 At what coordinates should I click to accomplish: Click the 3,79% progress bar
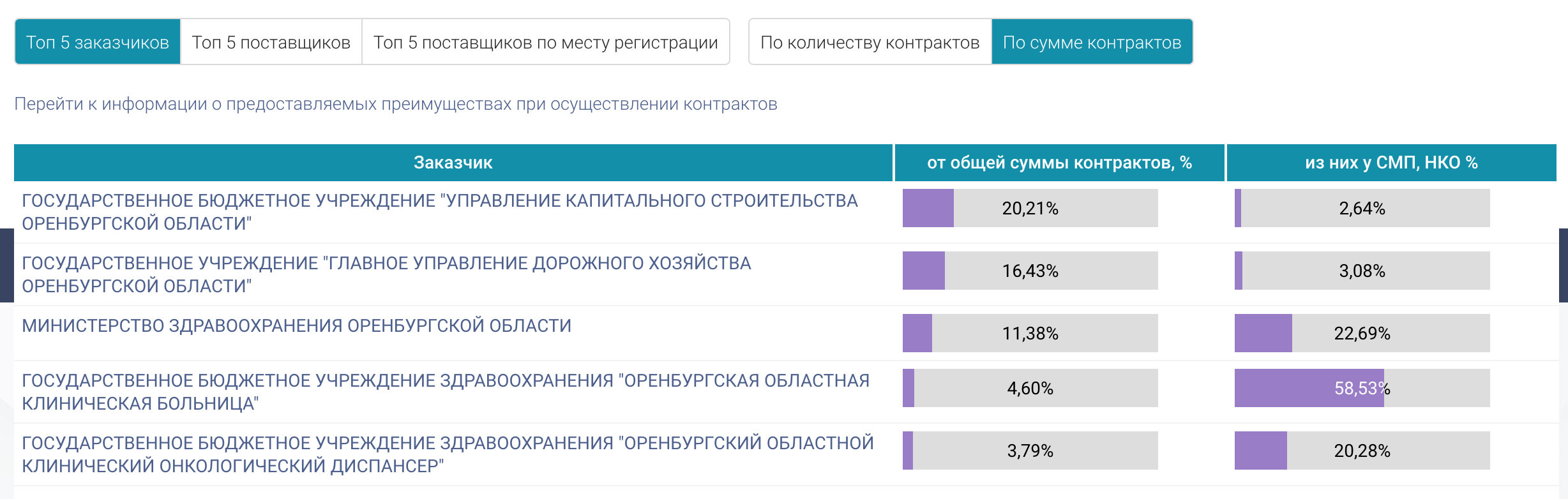pyautogui.click(x=1030, y=451)
